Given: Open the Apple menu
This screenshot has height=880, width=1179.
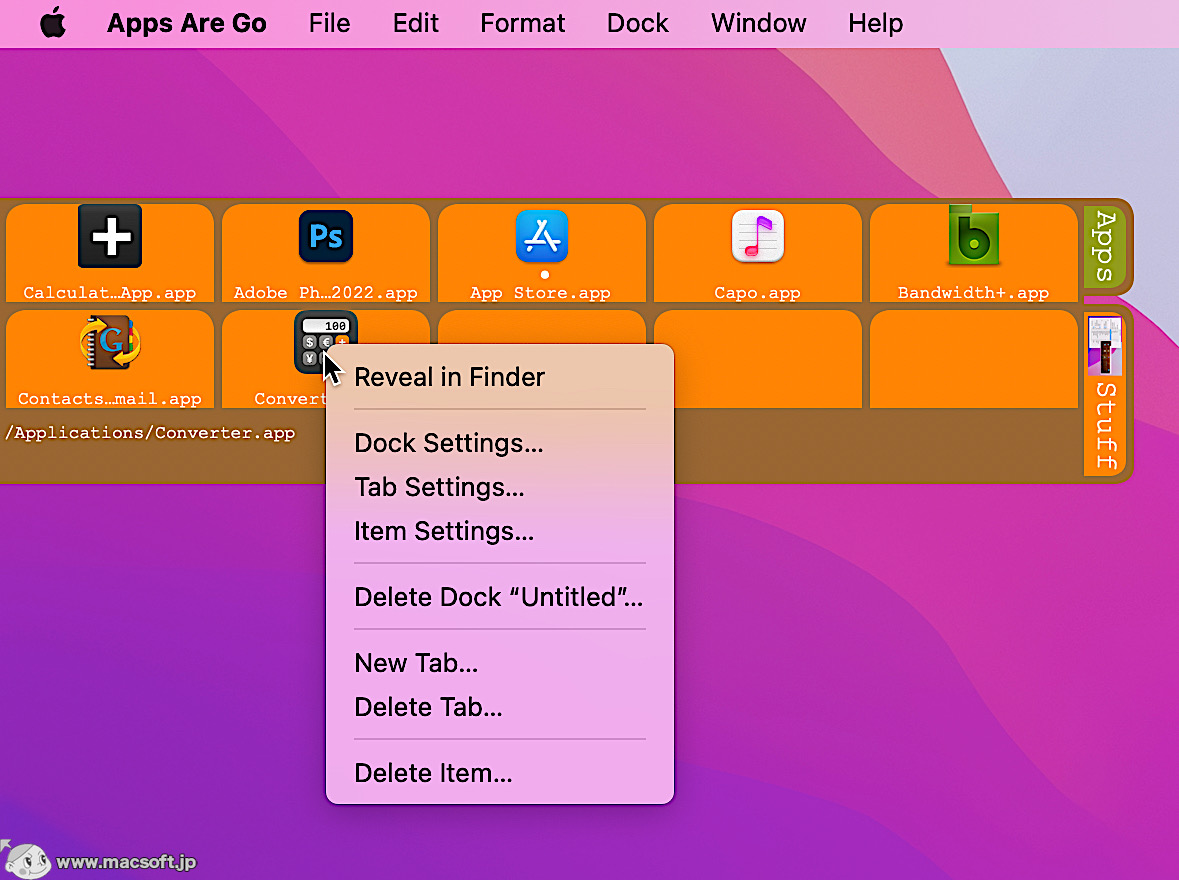Looking at the screenshot, I should coord(53,23).
